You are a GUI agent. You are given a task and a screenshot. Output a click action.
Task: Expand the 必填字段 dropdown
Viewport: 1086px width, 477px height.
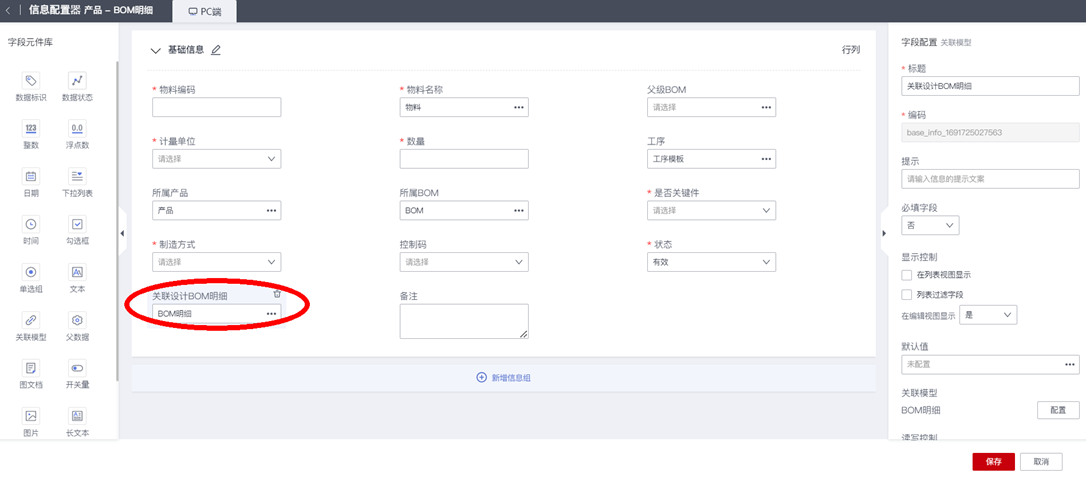[x=930, y=226]
